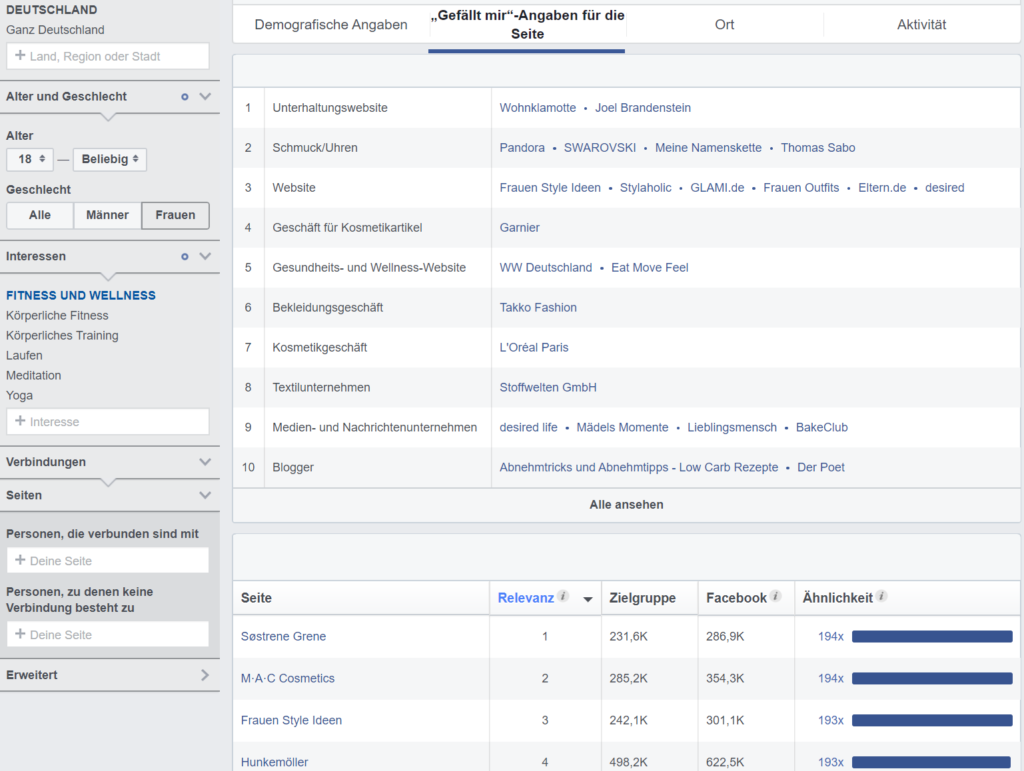Click the Relevanz sort arrow
Screen dimensions: 1024x771
(588, 599)
